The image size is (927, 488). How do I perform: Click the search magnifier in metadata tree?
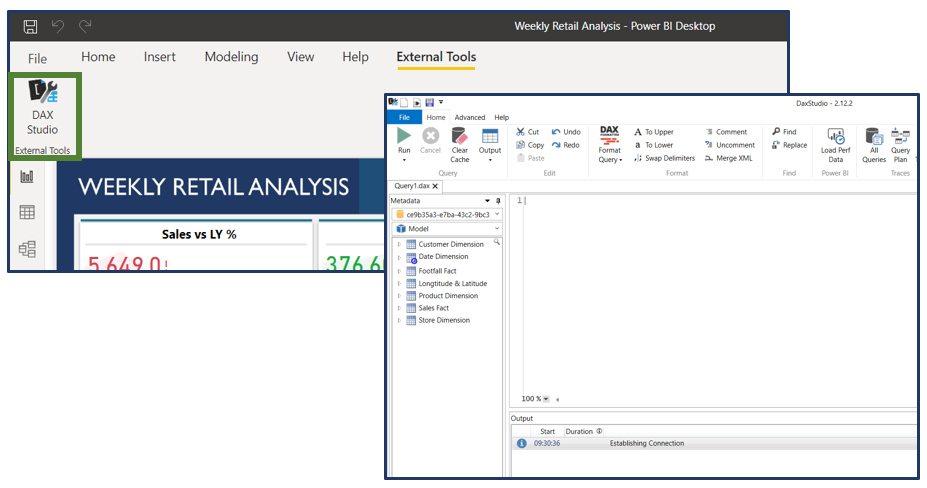(497, 242)
